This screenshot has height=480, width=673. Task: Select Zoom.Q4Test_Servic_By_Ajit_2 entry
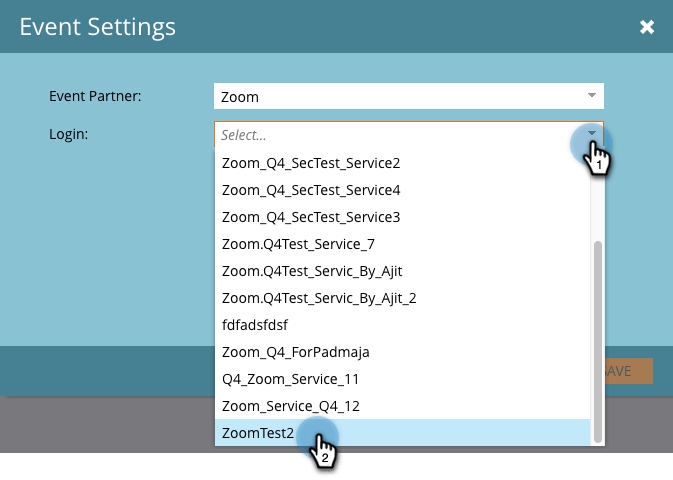[x=402, y=298]
